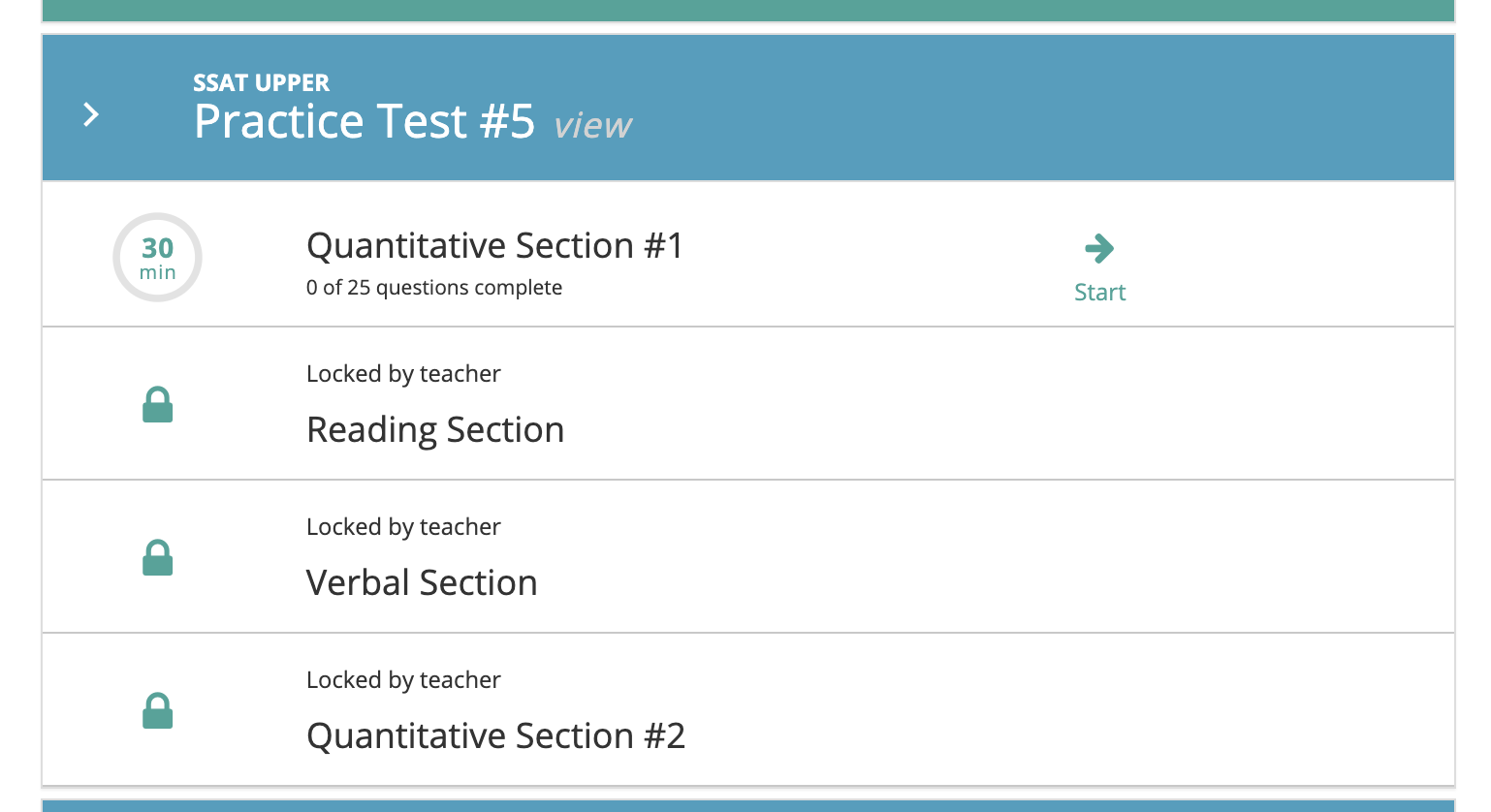
Task: Click the blue test header at bottom edge
Action: coord(747,805)
